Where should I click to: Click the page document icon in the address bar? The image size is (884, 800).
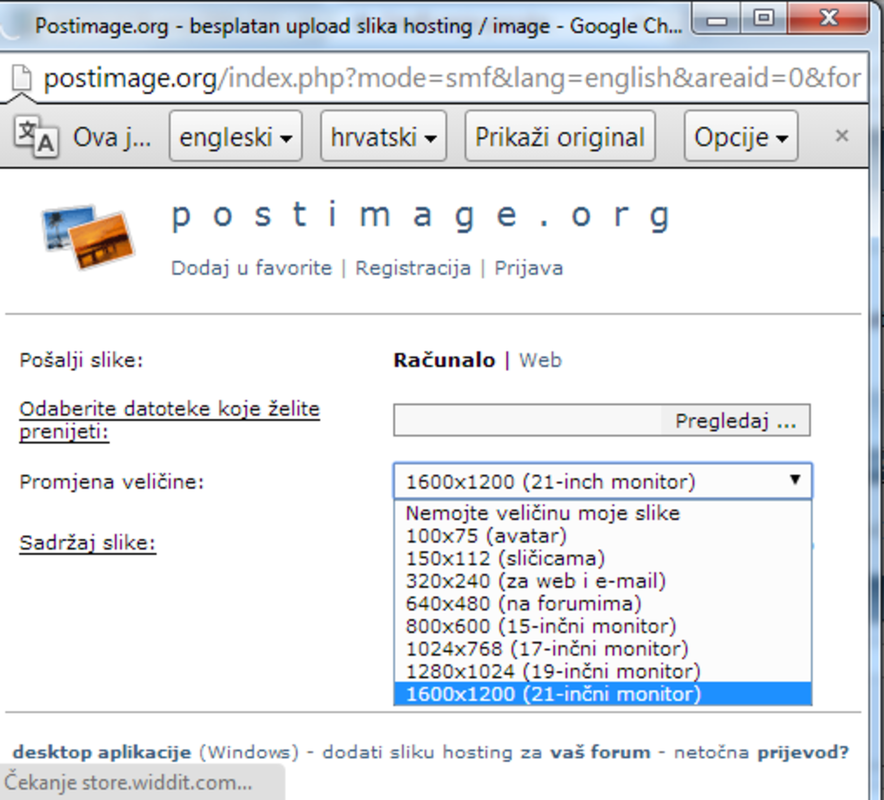(22, 78)
